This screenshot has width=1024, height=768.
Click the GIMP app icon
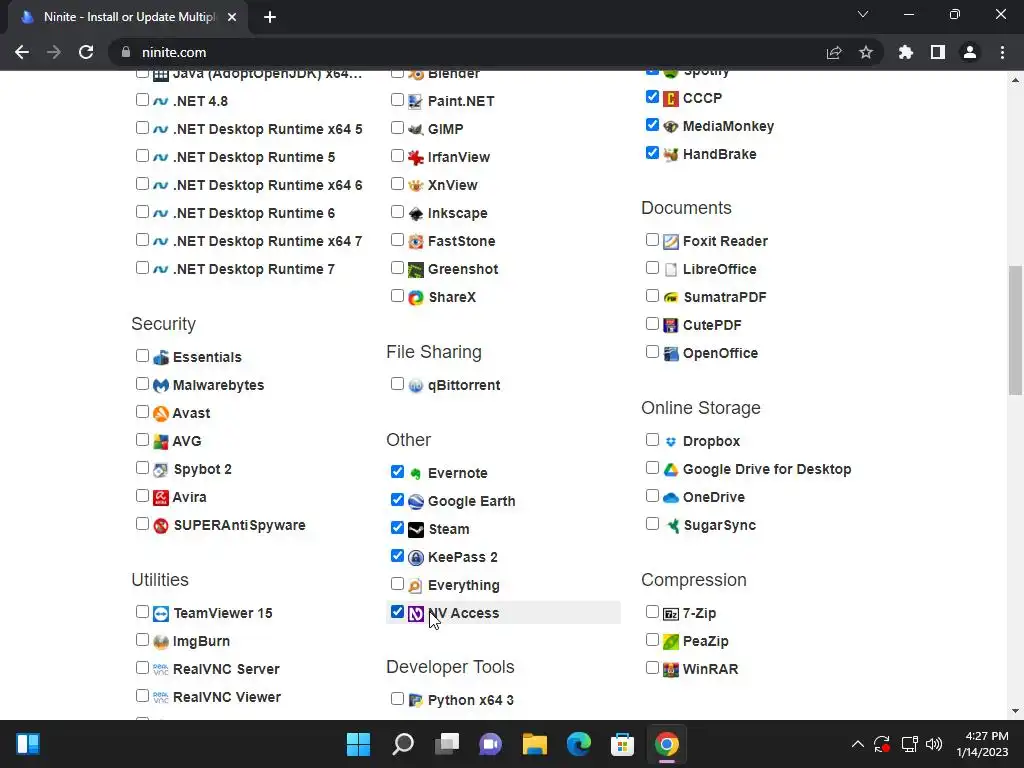[415, 129]
